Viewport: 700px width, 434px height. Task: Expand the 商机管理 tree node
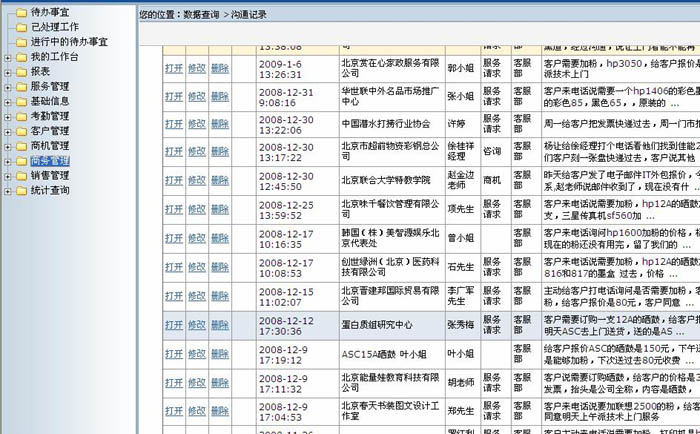pos(8,146)
